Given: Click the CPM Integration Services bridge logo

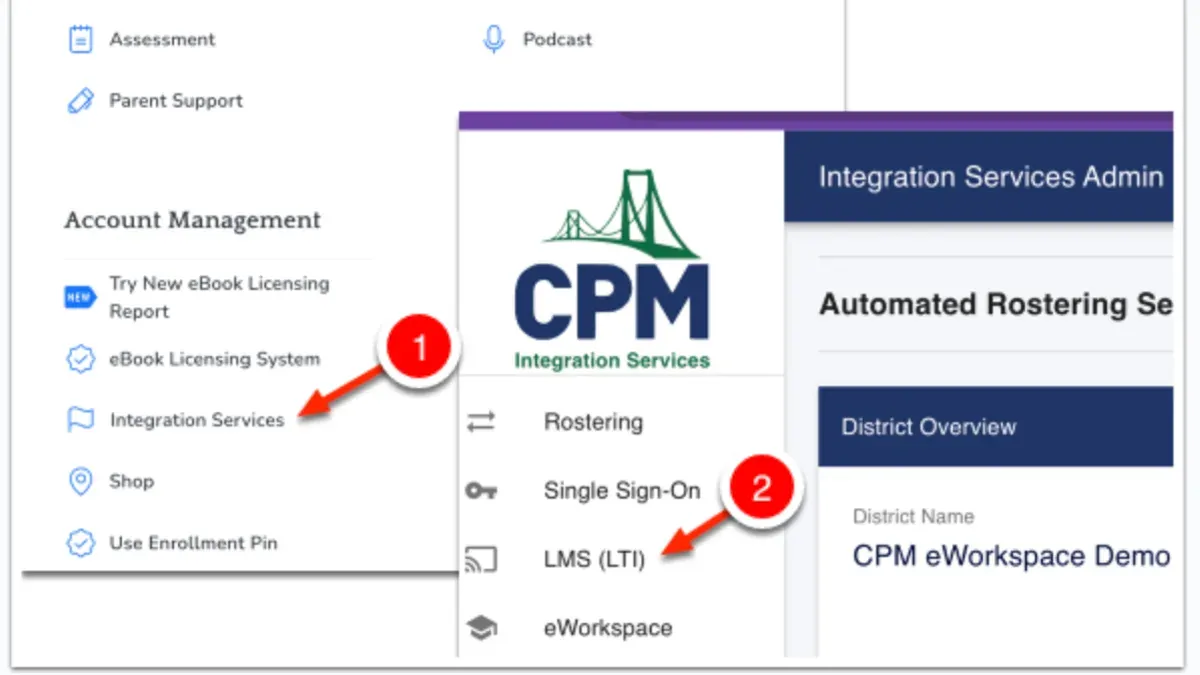Looking at the screenshot, I should point(612,270).
